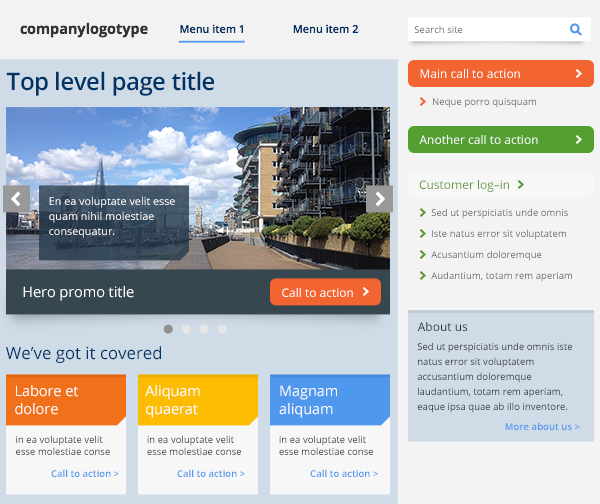Open the More about us link
The height and width of the screenshot is (504, 600).
pyautogui.click(x=542, y=426)
